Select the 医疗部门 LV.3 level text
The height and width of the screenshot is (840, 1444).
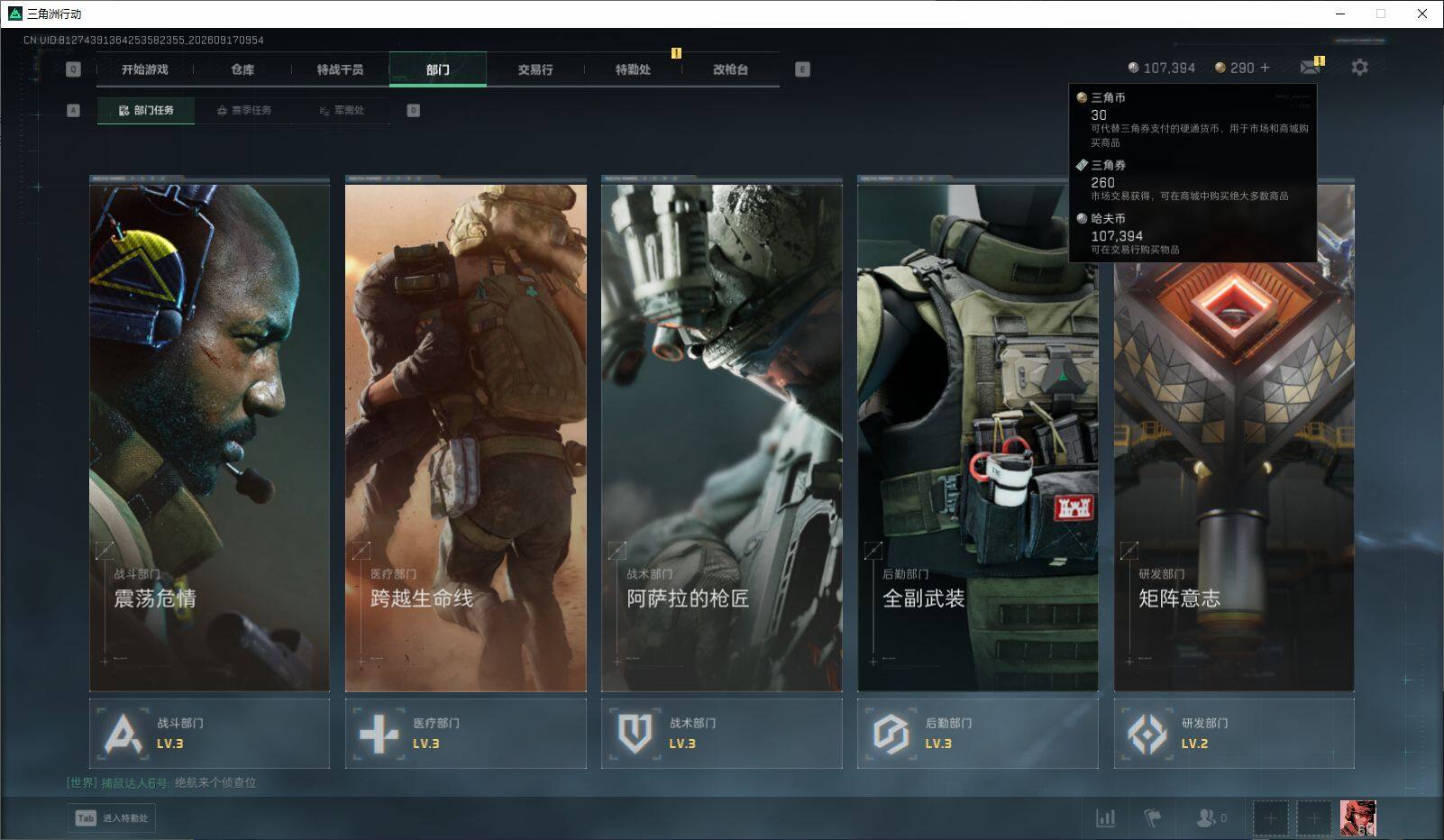tap(426, 744)
